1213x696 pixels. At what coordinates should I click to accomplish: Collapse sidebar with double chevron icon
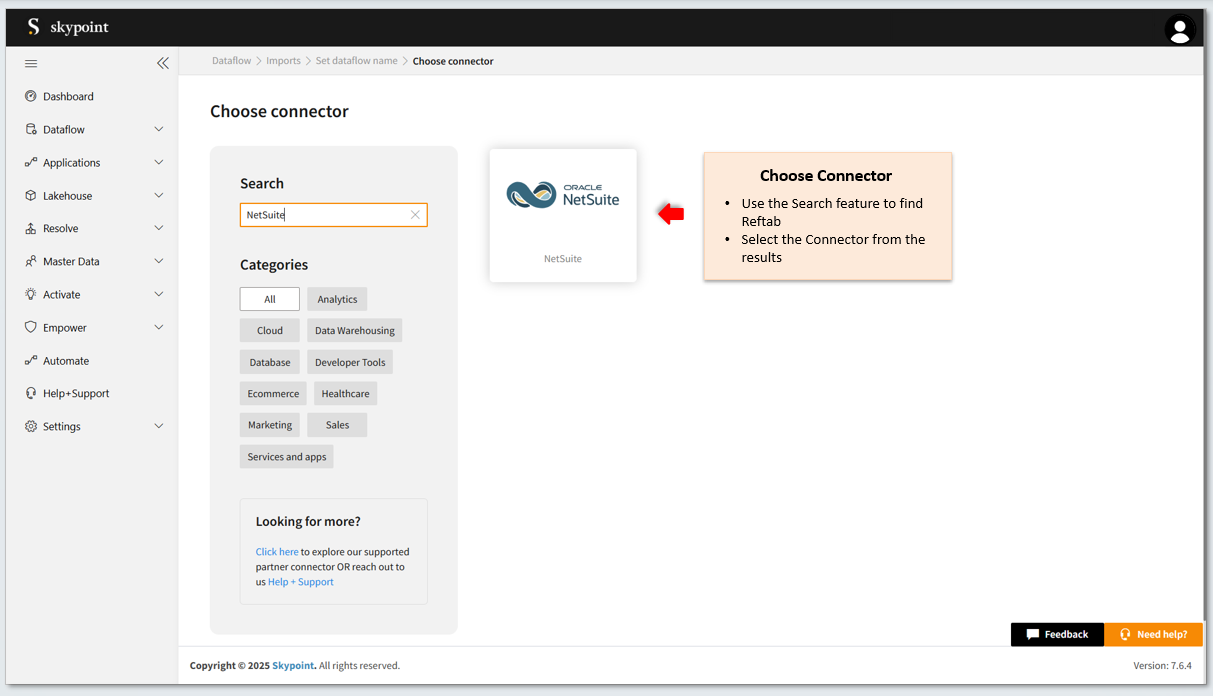coord(163,64)
